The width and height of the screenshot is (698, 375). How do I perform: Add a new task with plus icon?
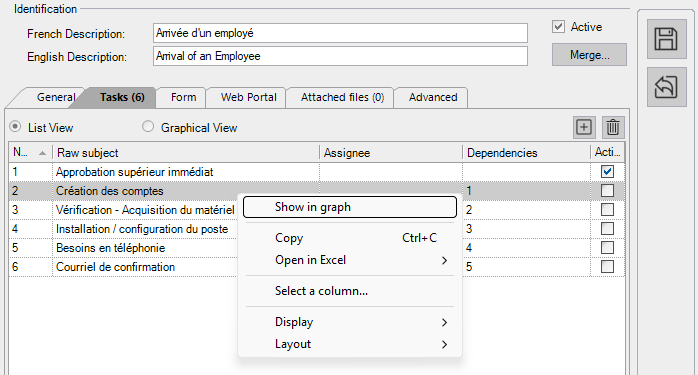pyautogui.click(x=584, y=127)
